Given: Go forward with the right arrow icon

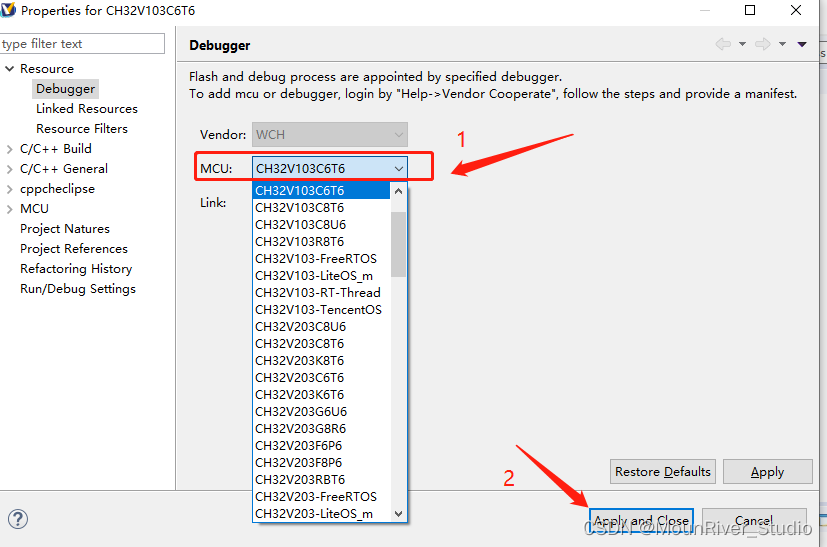Looking at the screenshot, I should coord(763,44).
